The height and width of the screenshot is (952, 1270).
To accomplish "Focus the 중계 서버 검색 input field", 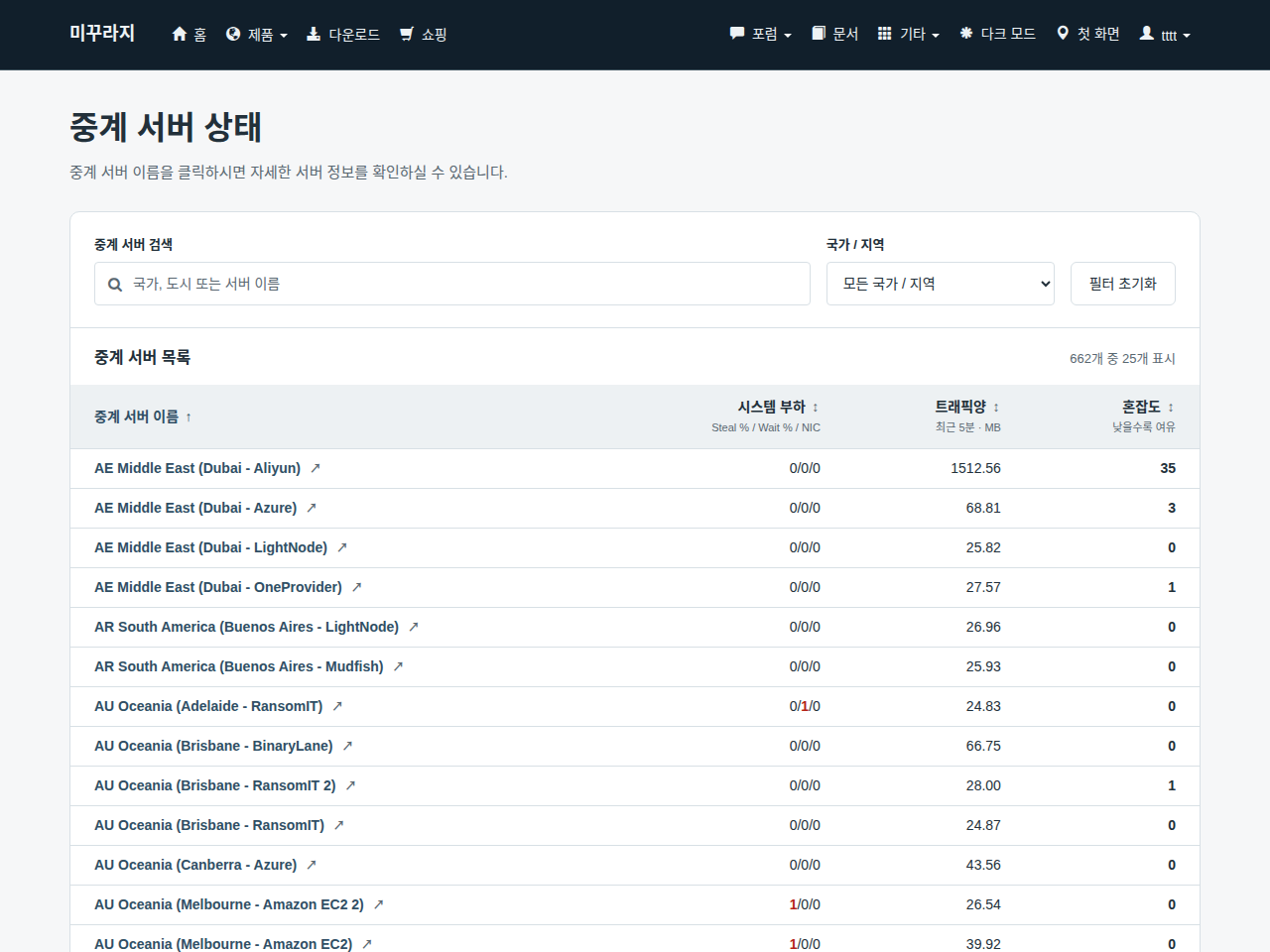I will pyautogui.click(x=452, y=284).
